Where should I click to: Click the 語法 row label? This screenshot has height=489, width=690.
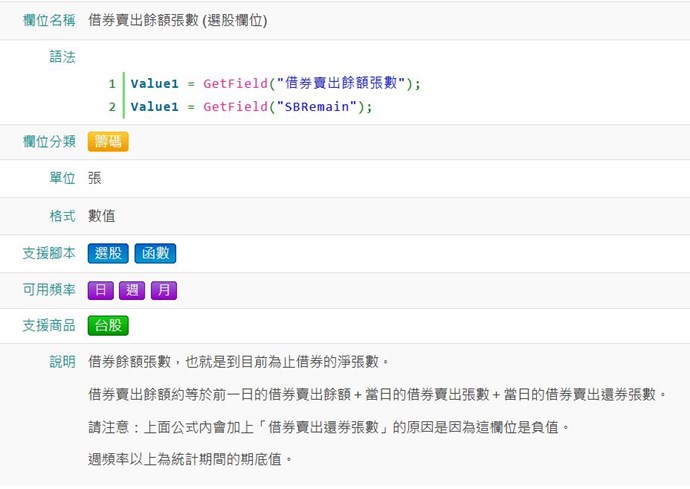pyautogui.click(x=62, y=56)
